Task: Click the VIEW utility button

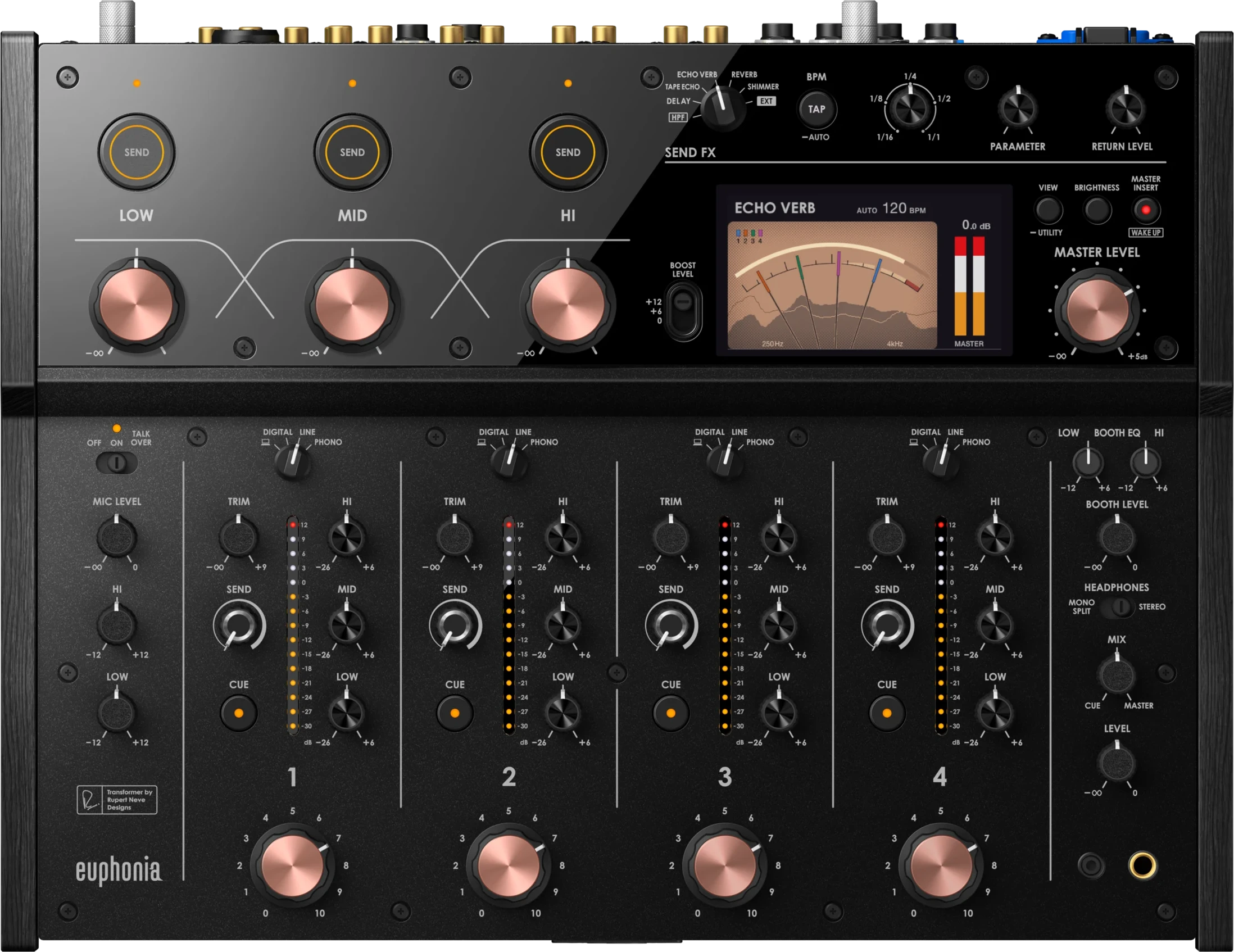Action: (1048, 210)
